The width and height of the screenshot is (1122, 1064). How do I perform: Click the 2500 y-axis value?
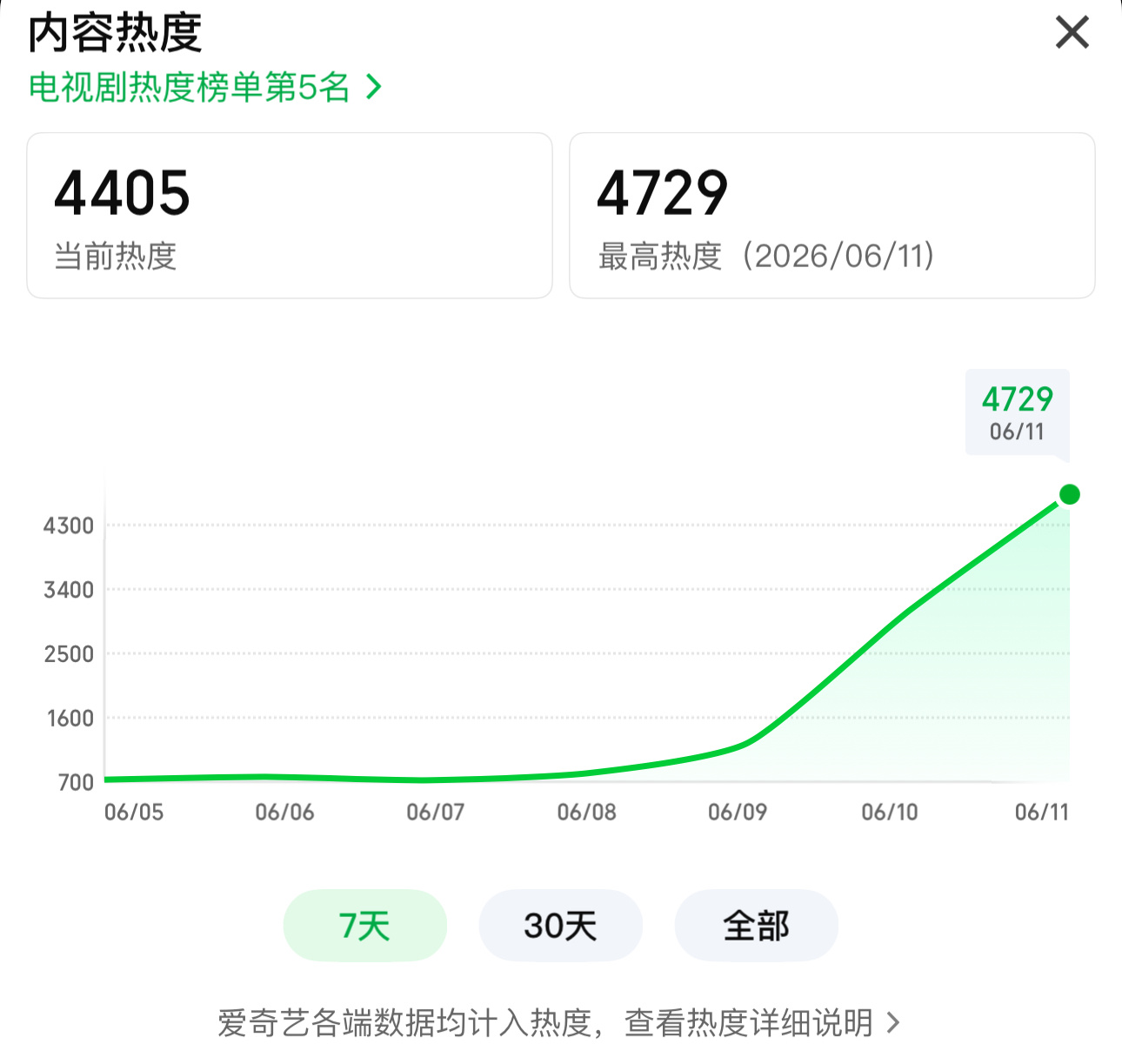pos(69,654)
